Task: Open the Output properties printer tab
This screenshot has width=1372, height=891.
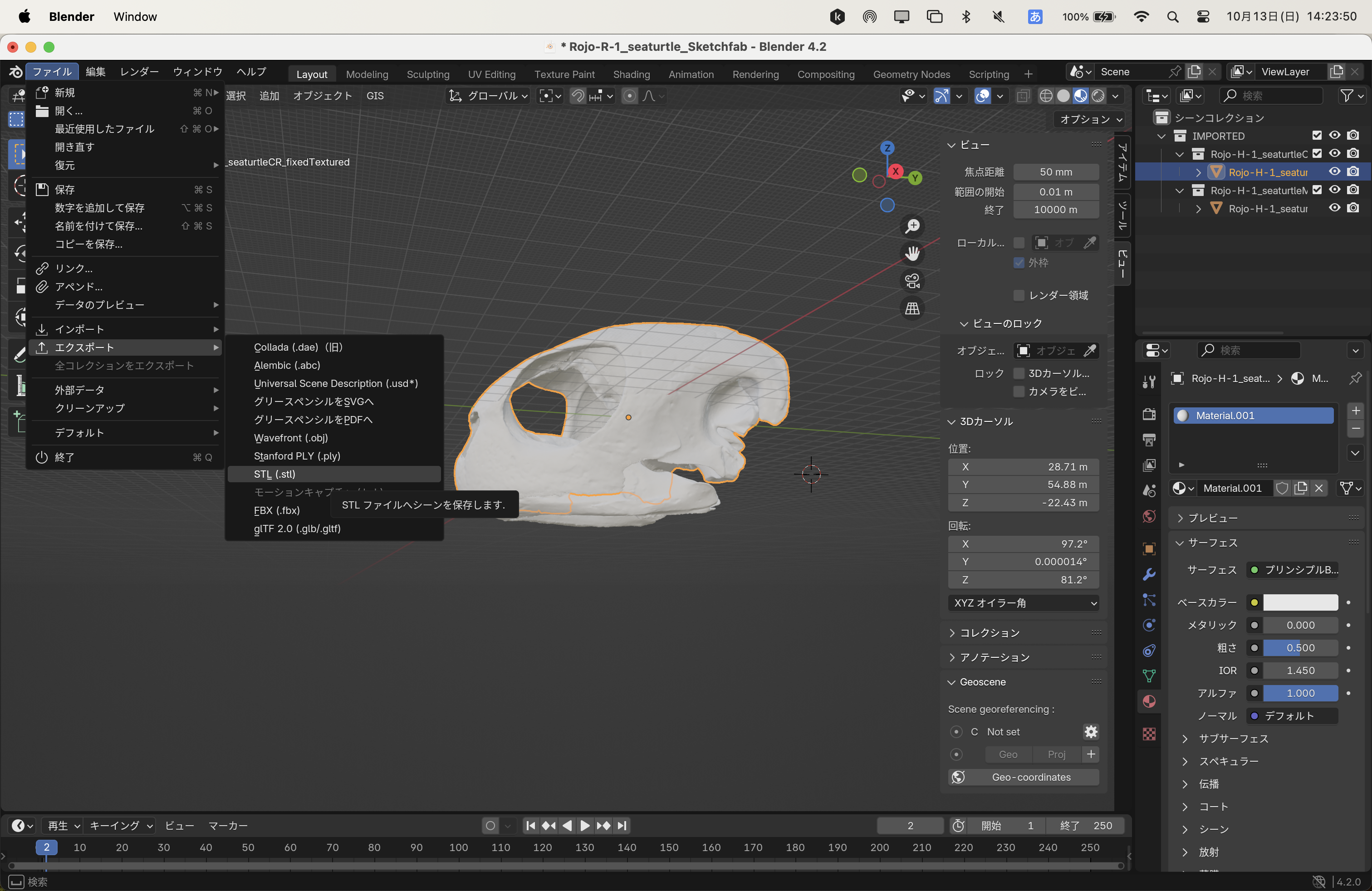Action: coord(1149,440)
